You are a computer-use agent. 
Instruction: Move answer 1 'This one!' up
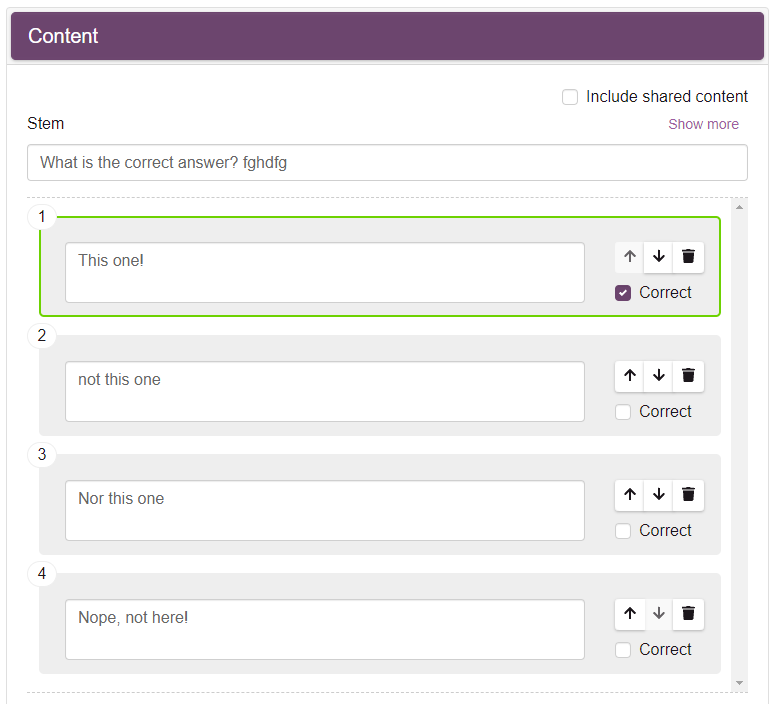[x=630, y=257]
